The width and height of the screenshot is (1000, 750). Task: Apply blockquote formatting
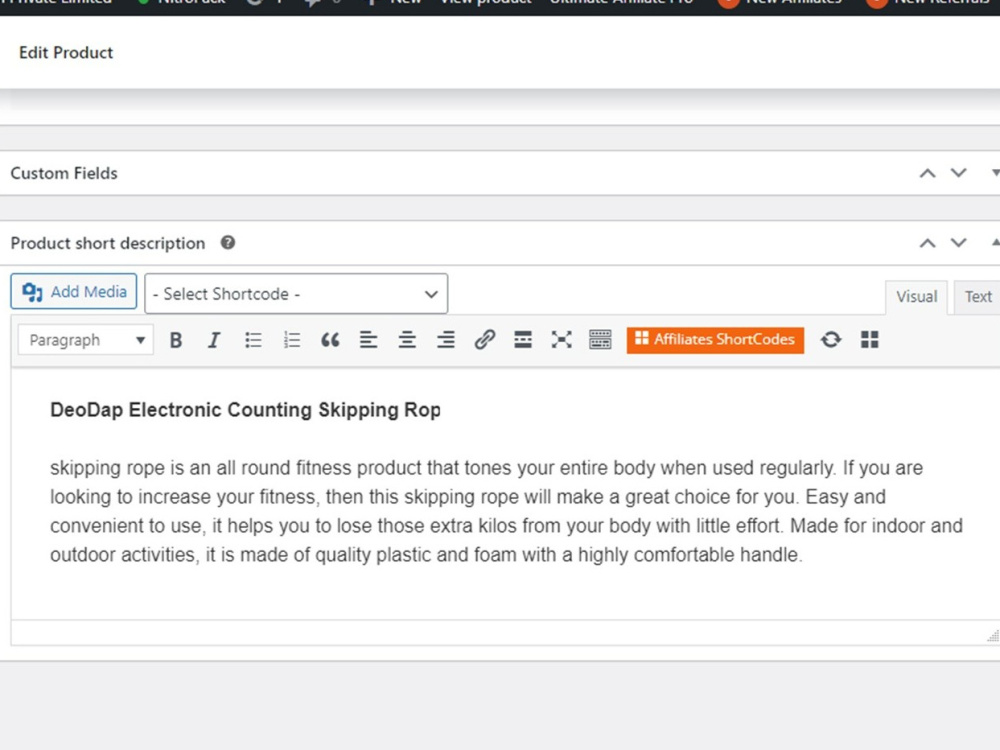[x=330, y=340]
